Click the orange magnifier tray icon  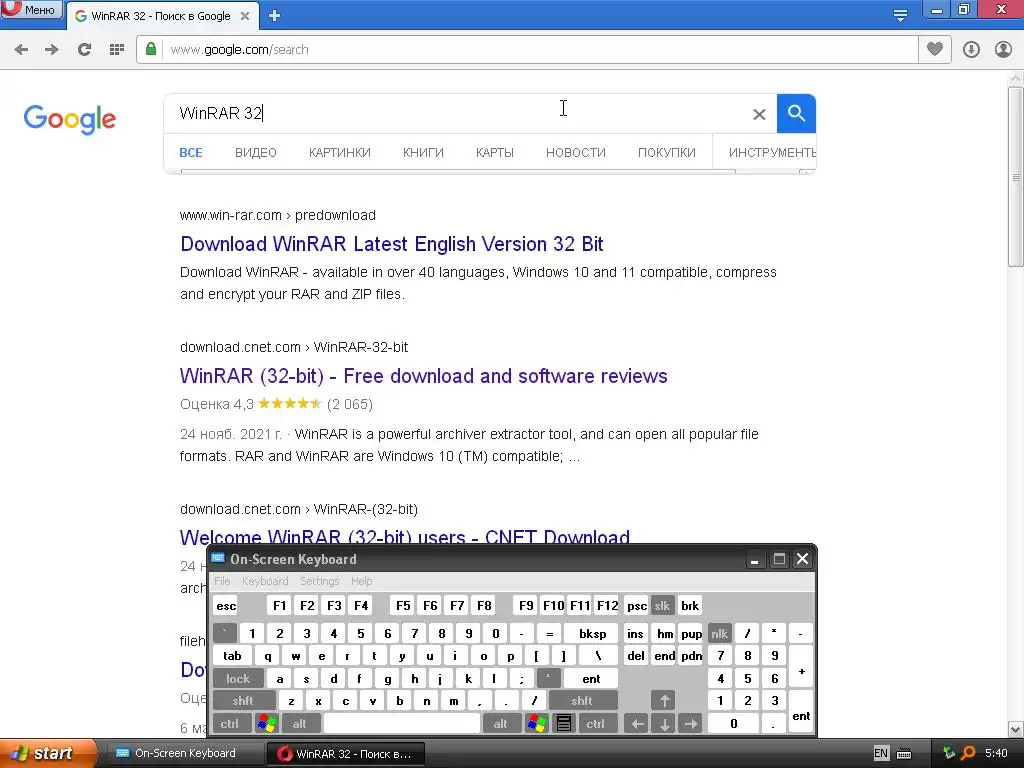pyautogui.click(x=968, y=753)
